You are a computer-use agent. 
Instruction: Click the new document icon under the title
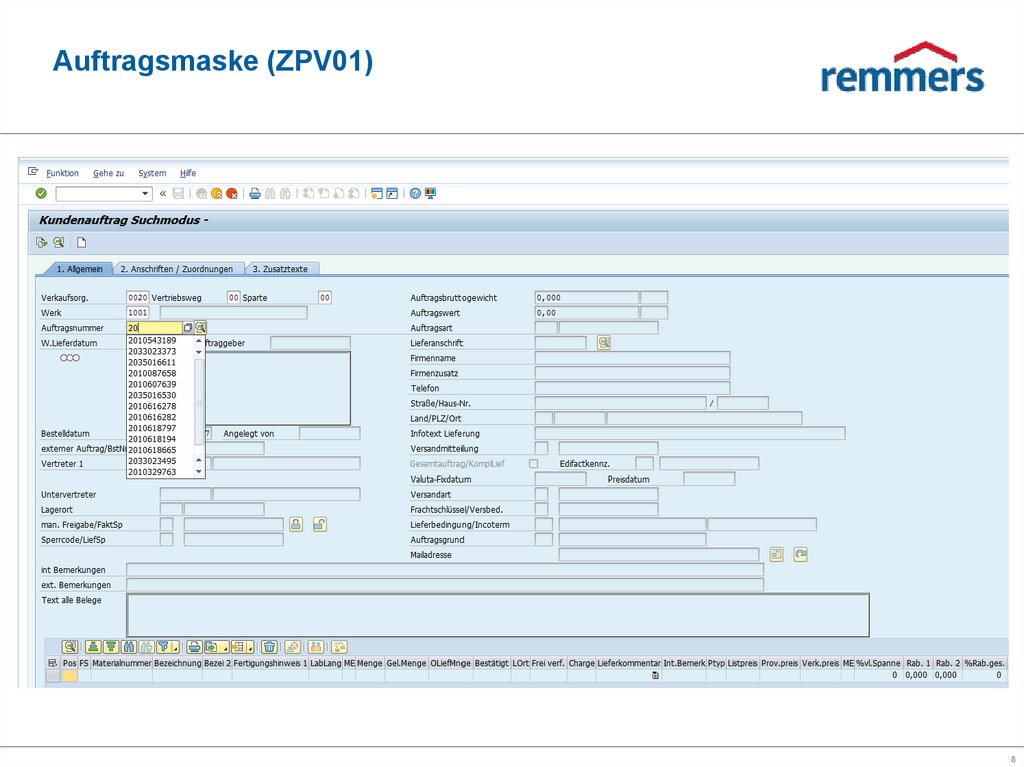pos(82,242)
